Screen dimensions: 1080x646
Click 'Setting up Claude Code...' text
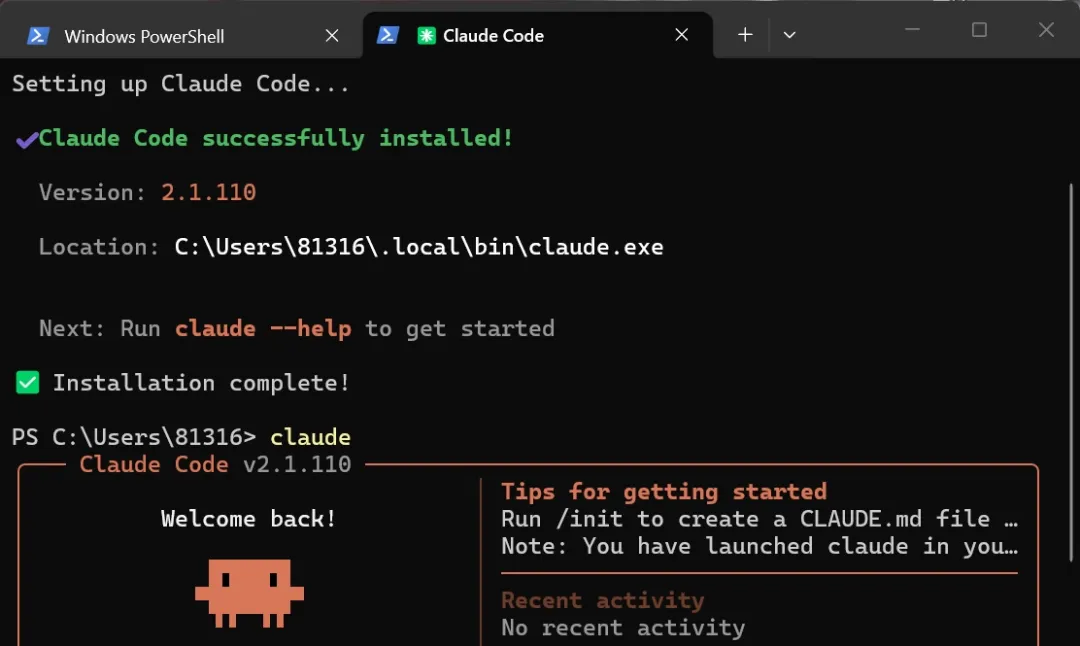coord(180,84)
